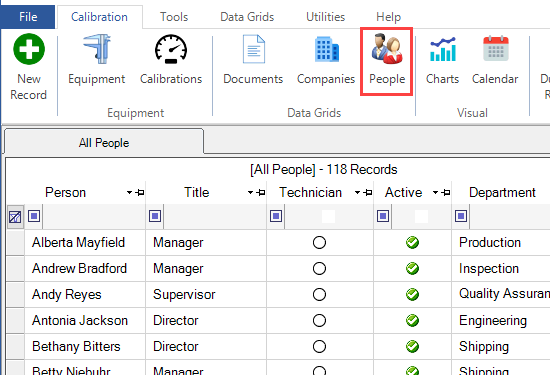Viewport: 550px width, 375px height.
Task: Open Technician filter operator icon
Action: point(276,216)
